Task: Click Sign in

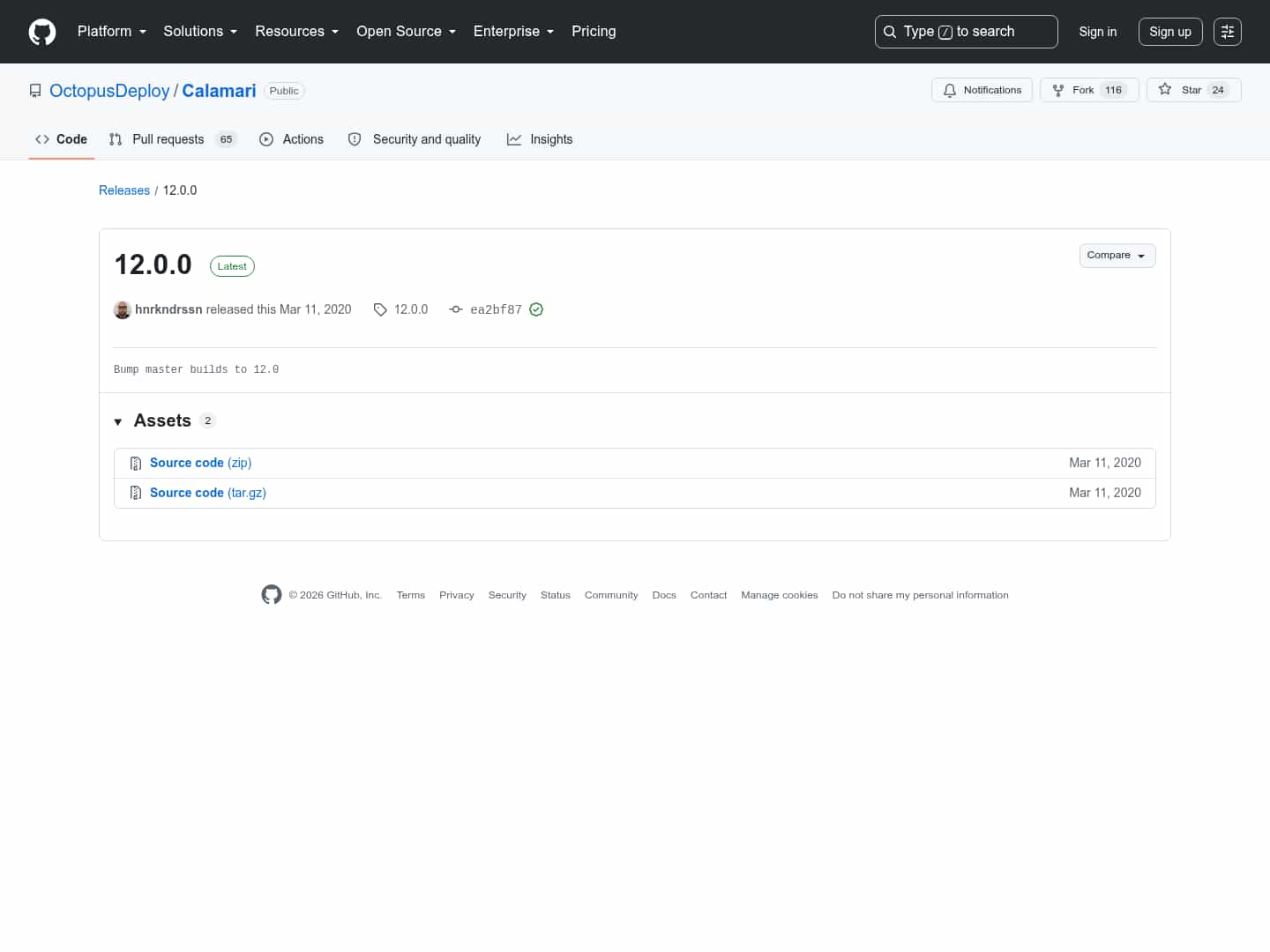Action: [1097, 32]
